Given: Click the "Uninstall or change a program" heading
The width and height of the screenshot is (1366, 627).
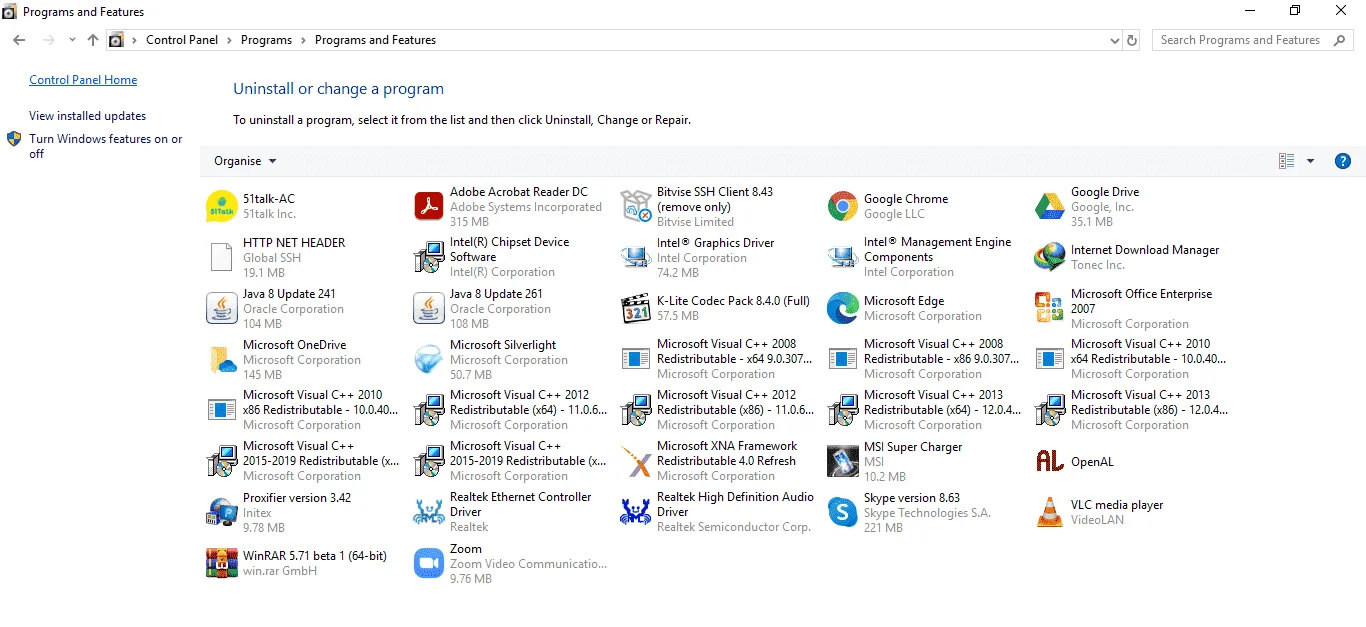Looking at the screenshot, I should pos(338,89).
